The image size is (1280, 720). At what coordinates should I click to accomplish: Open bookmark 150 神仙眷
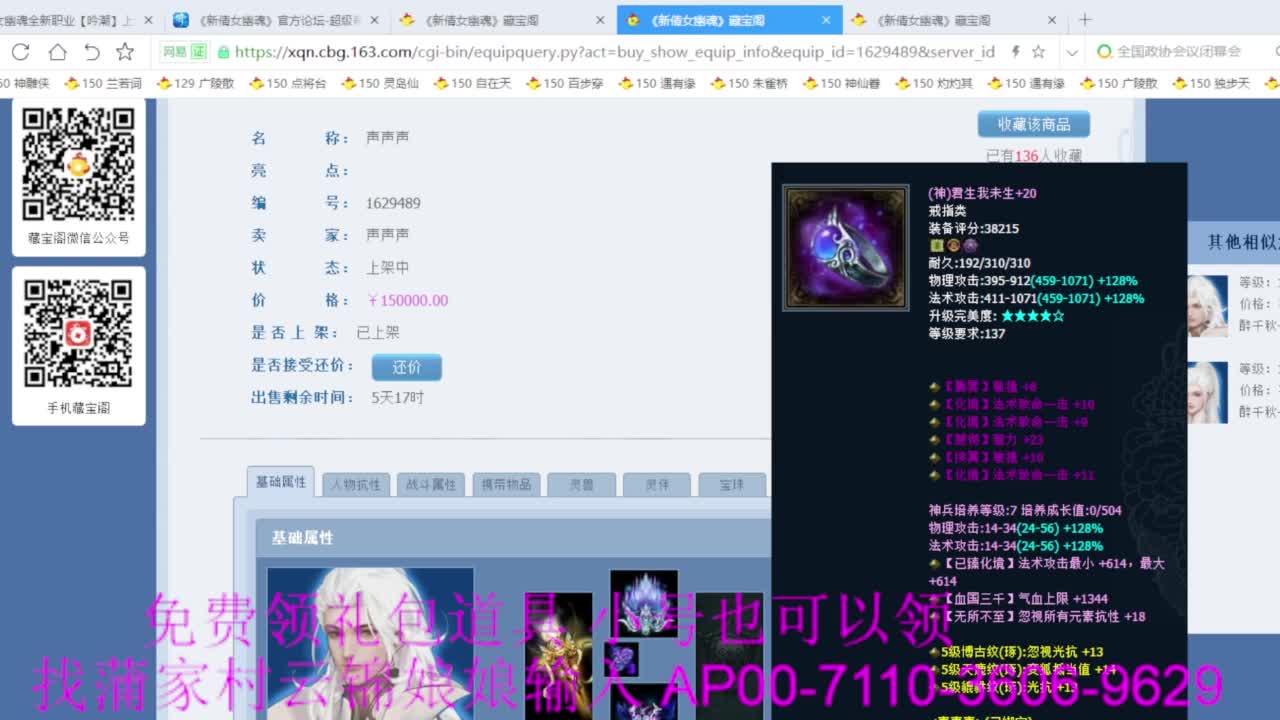(x=842, y=84)
